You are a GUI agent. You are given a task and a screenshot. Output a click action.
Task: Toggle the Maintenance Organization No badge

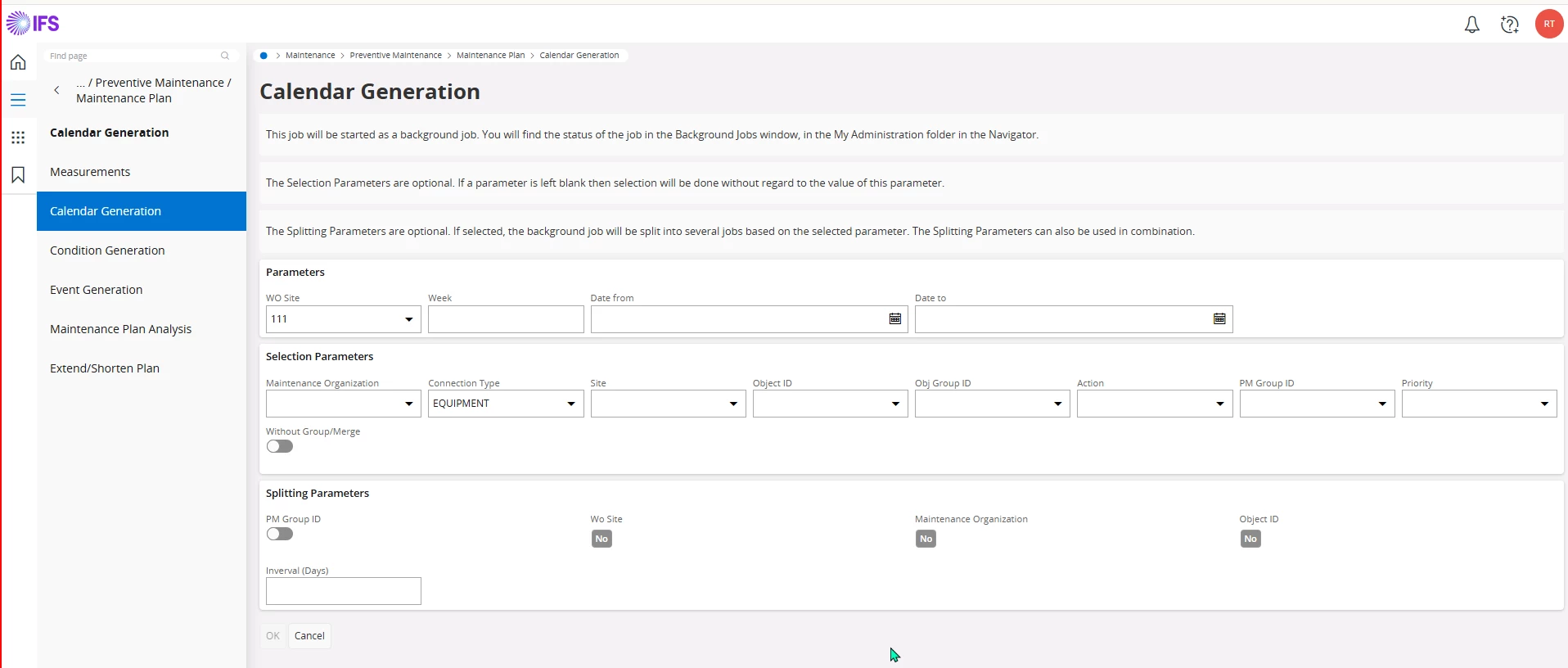tap(926, 539)
